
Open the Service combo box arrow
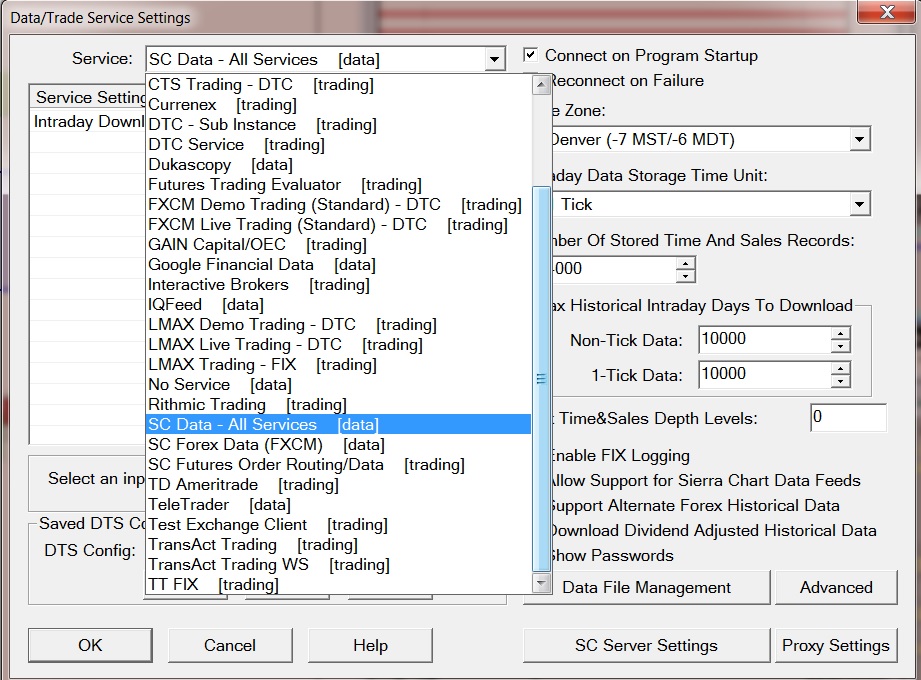click(x=495, y=59)
